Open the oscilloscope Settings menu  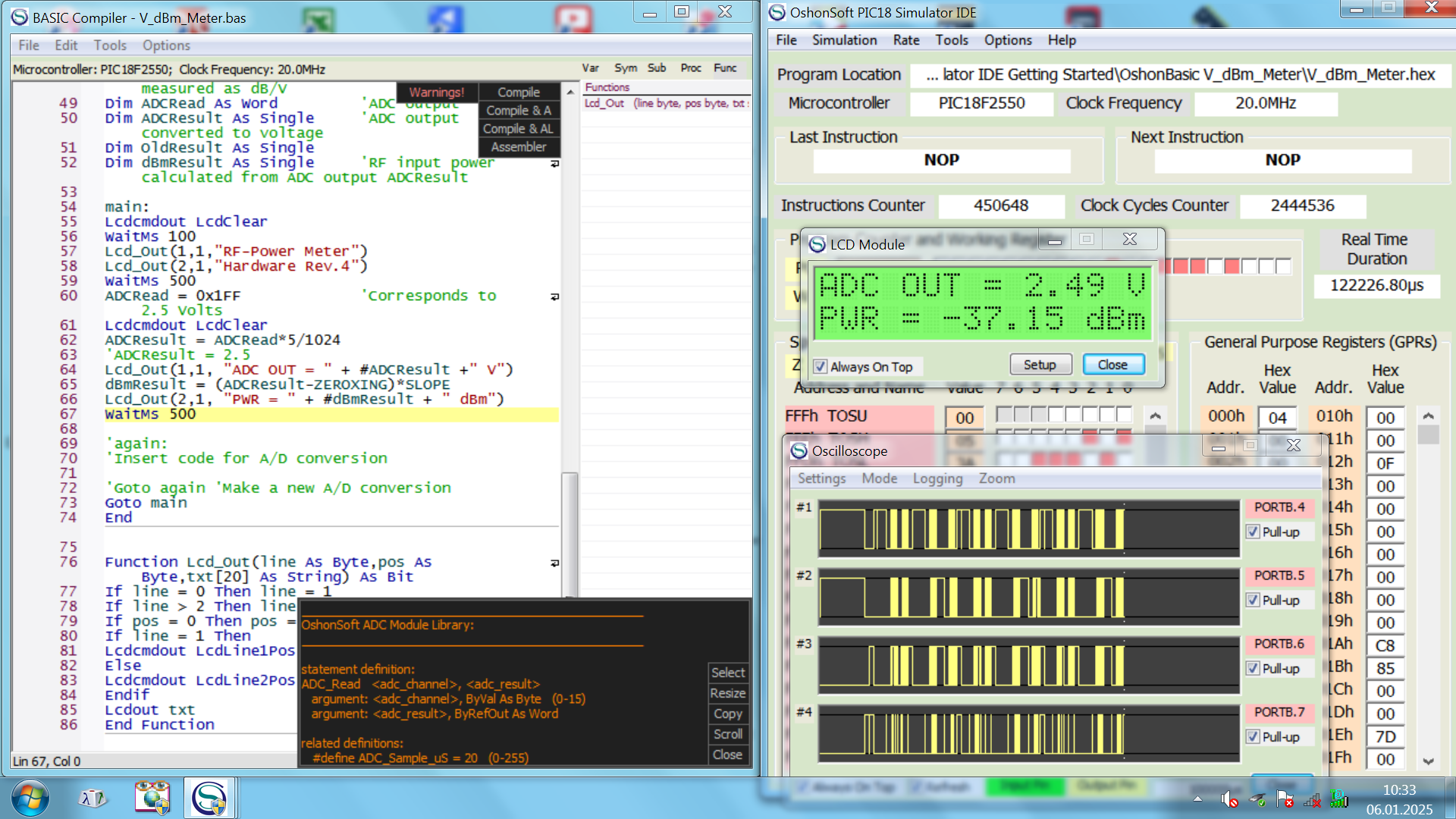[x=821, y=479]
